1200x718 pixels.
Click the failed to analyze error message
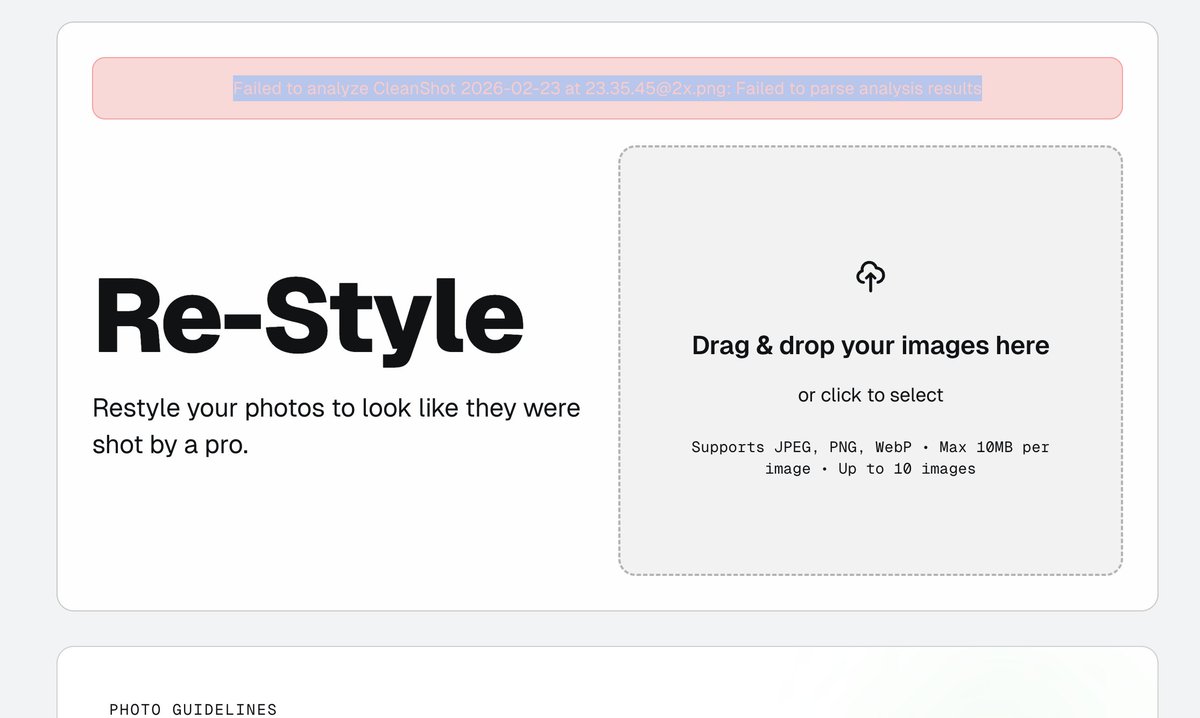coord(607,88)
